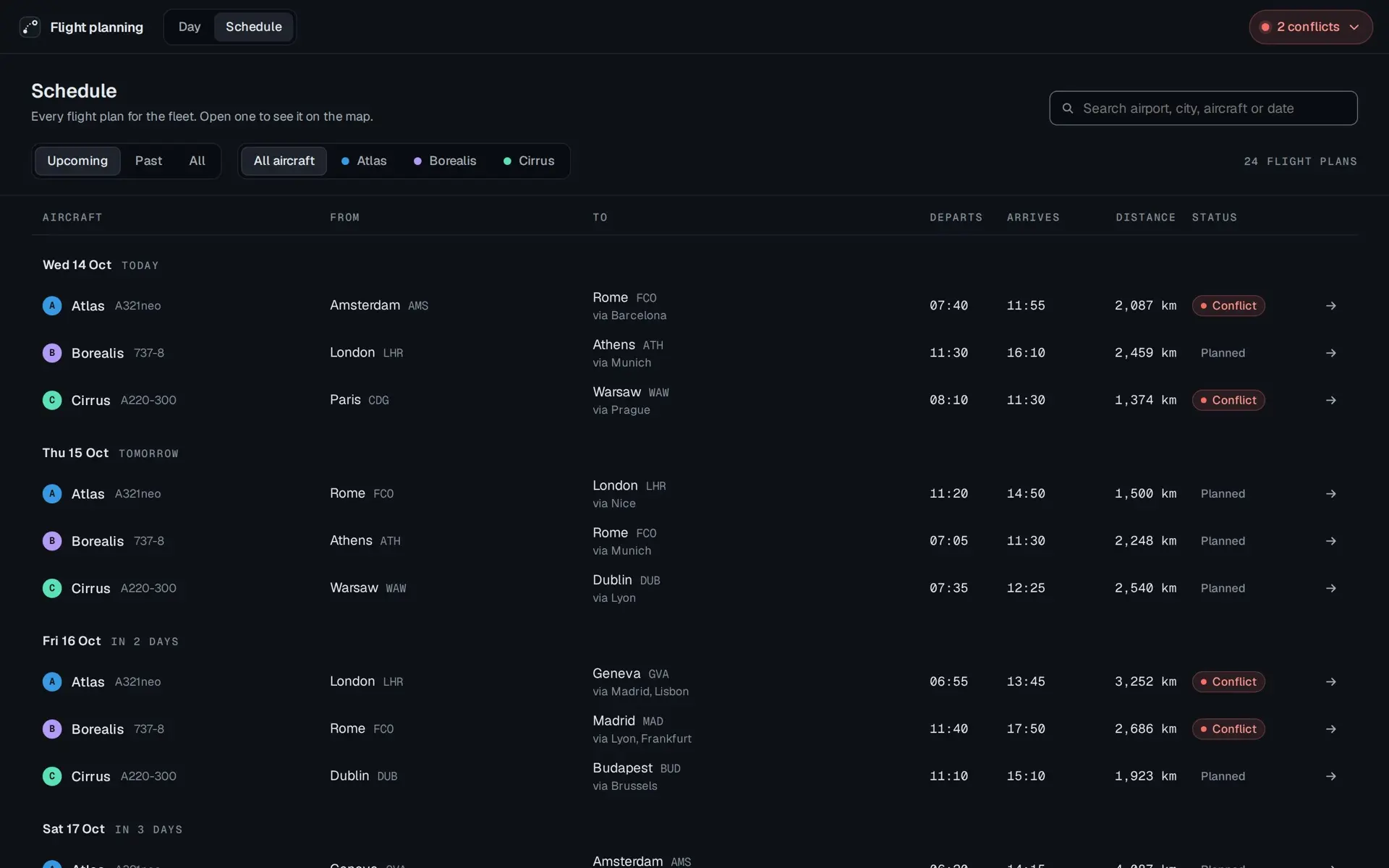Open Atlas Rome to London flight arrow
This screenshot has width=1389, height=868.
tap(1330, 494)
